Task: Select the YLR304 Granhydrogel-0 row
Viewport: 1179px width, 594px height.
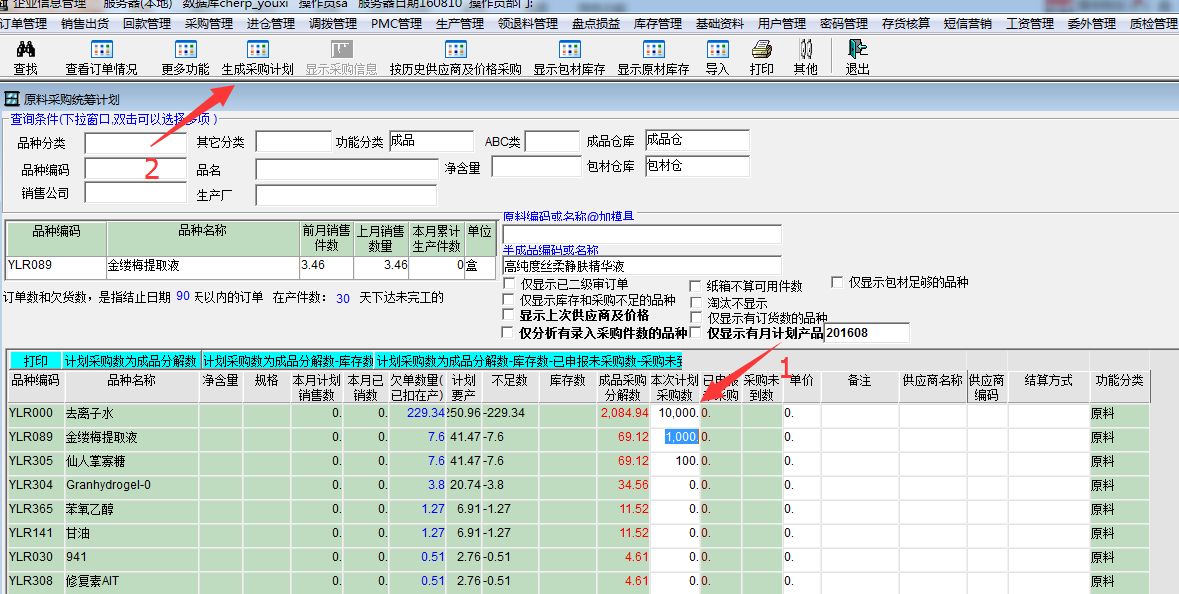Action: pos(579,485)
